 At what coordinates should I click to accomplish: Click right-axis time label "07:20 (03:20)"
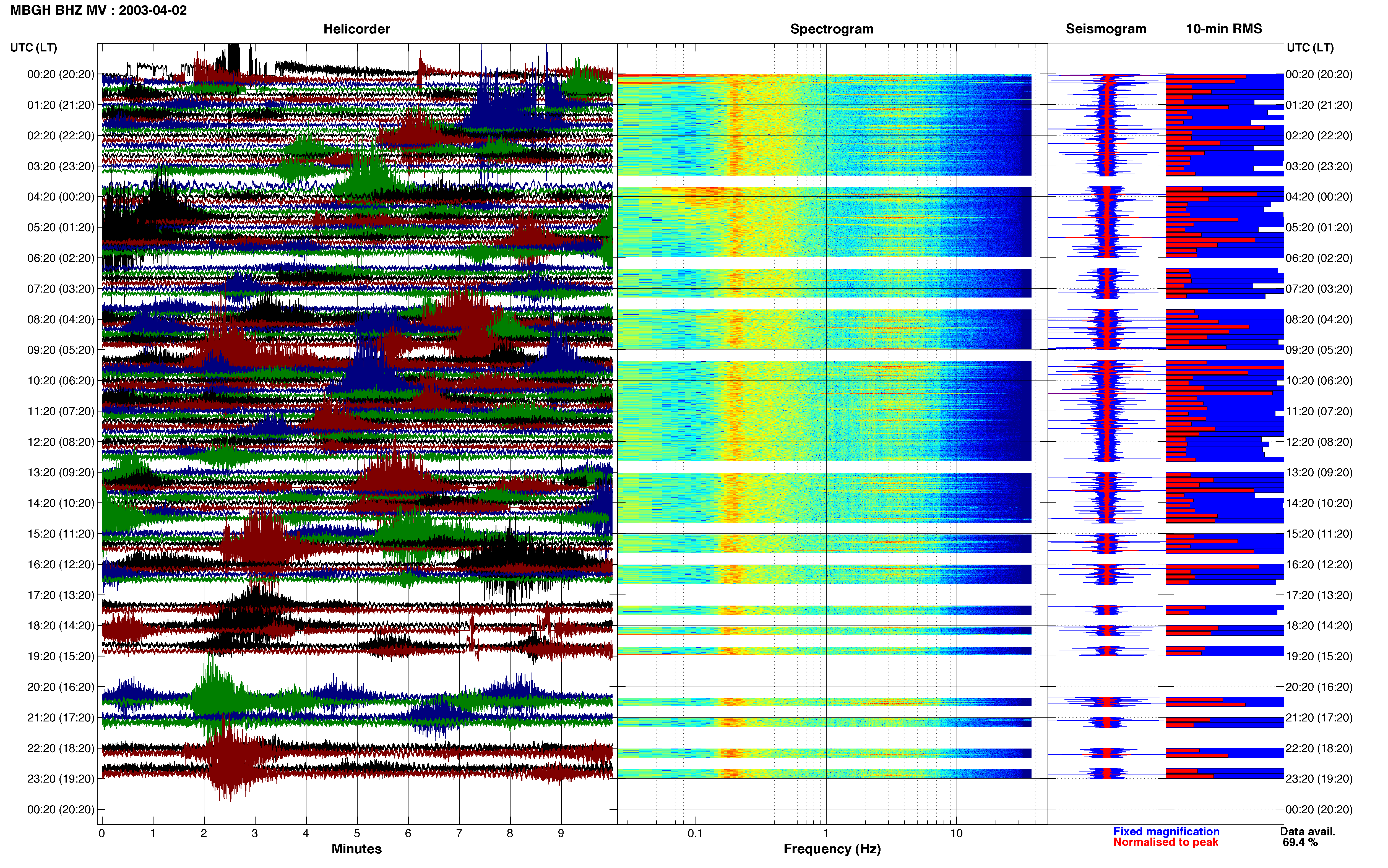point(1319,289)
